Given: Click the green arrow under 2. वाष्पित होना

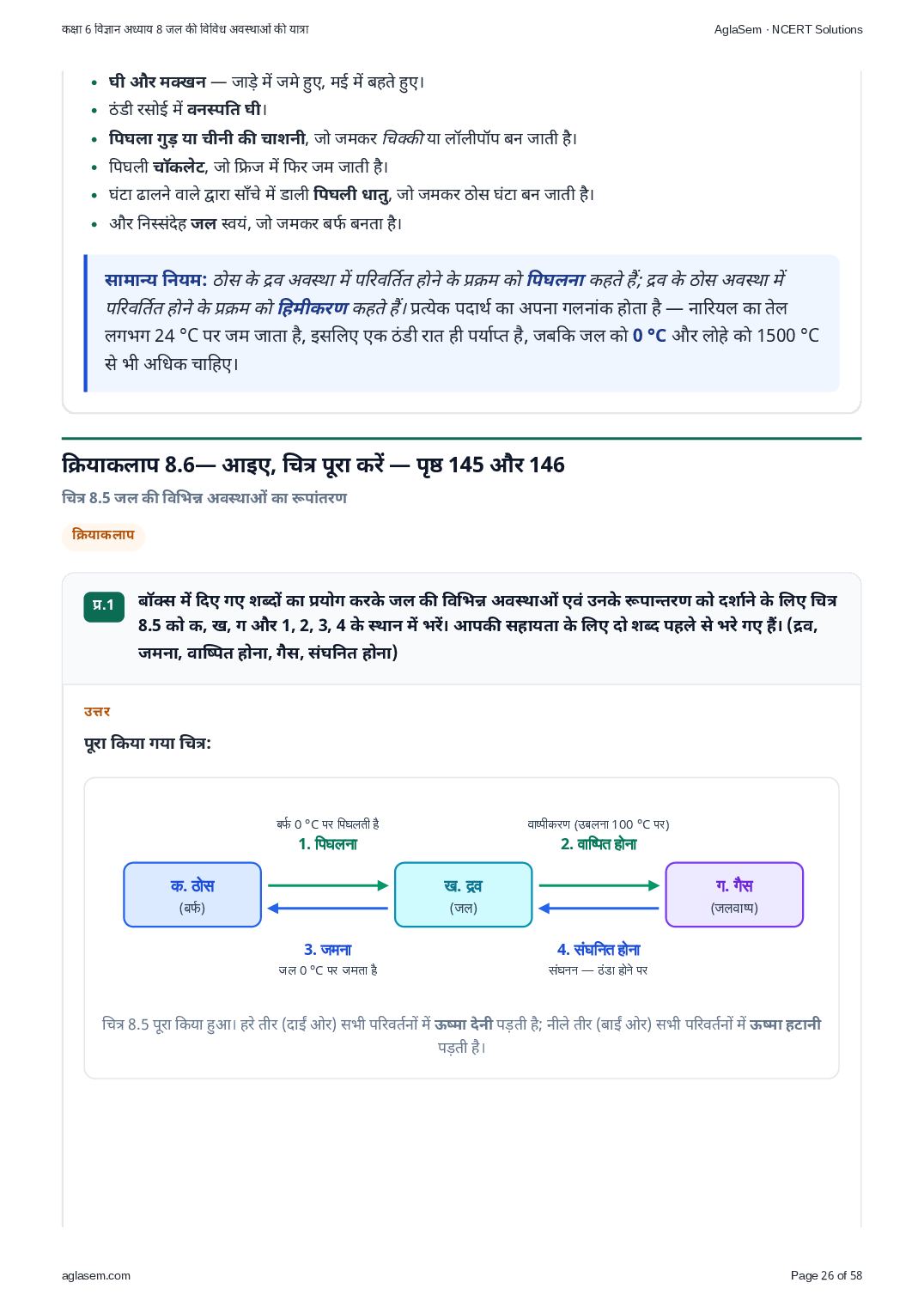Looking at the screenshot, I should (599, 885).
